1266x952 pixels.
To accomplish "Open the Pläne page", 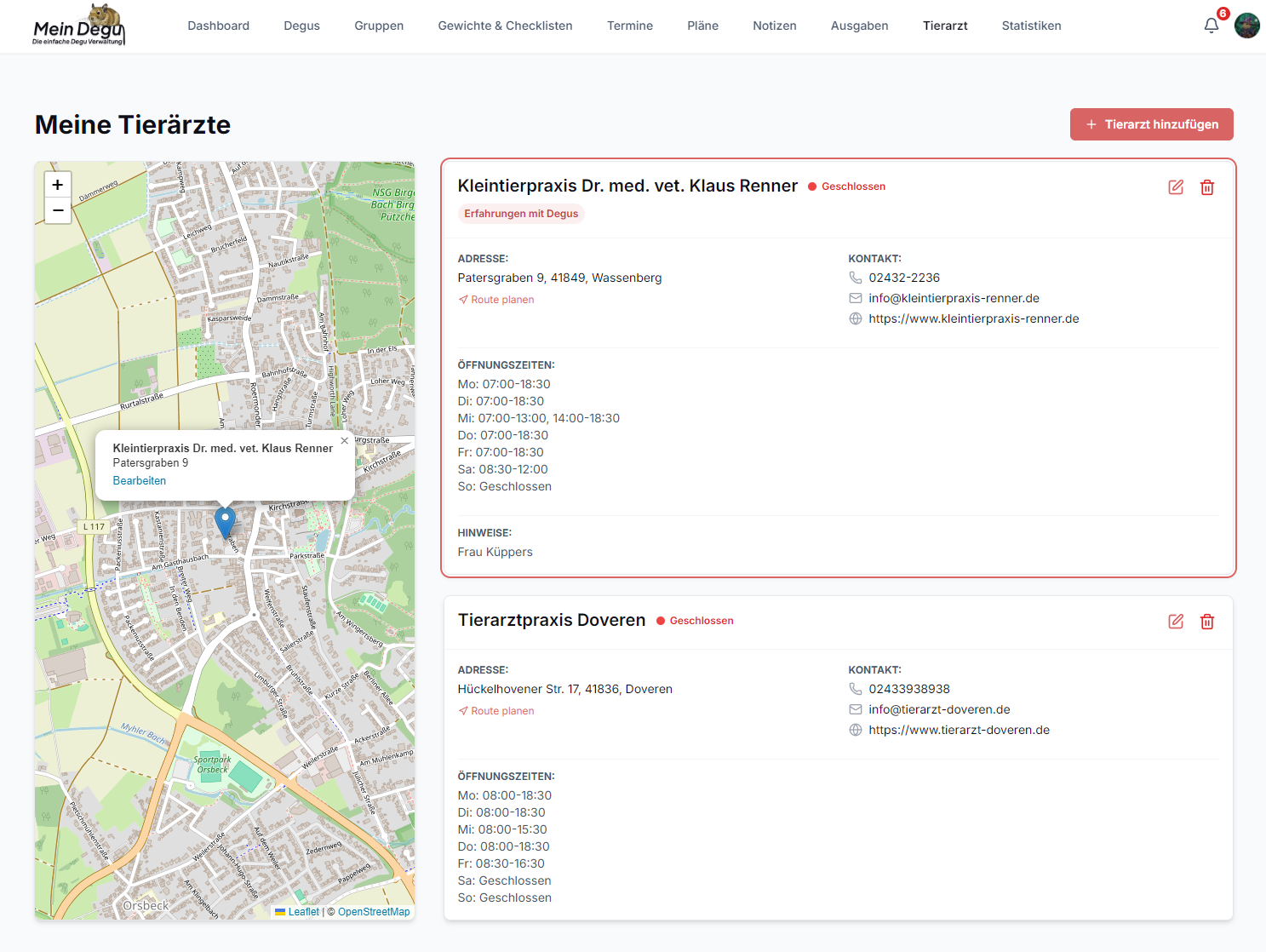I will coord(703,26).
